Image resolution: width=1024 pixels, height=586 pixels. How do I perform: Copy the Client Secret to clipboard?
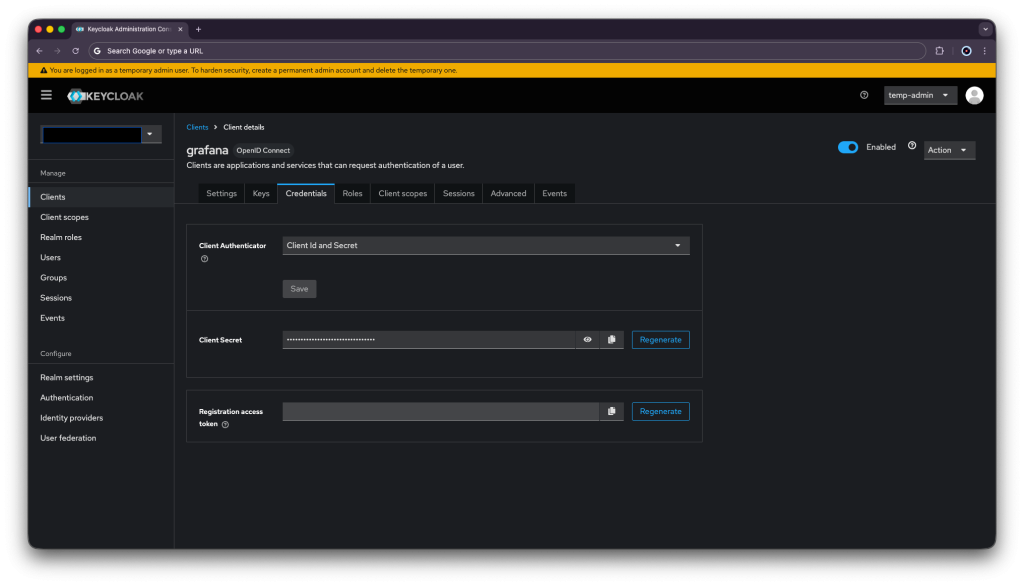[611, 340]
